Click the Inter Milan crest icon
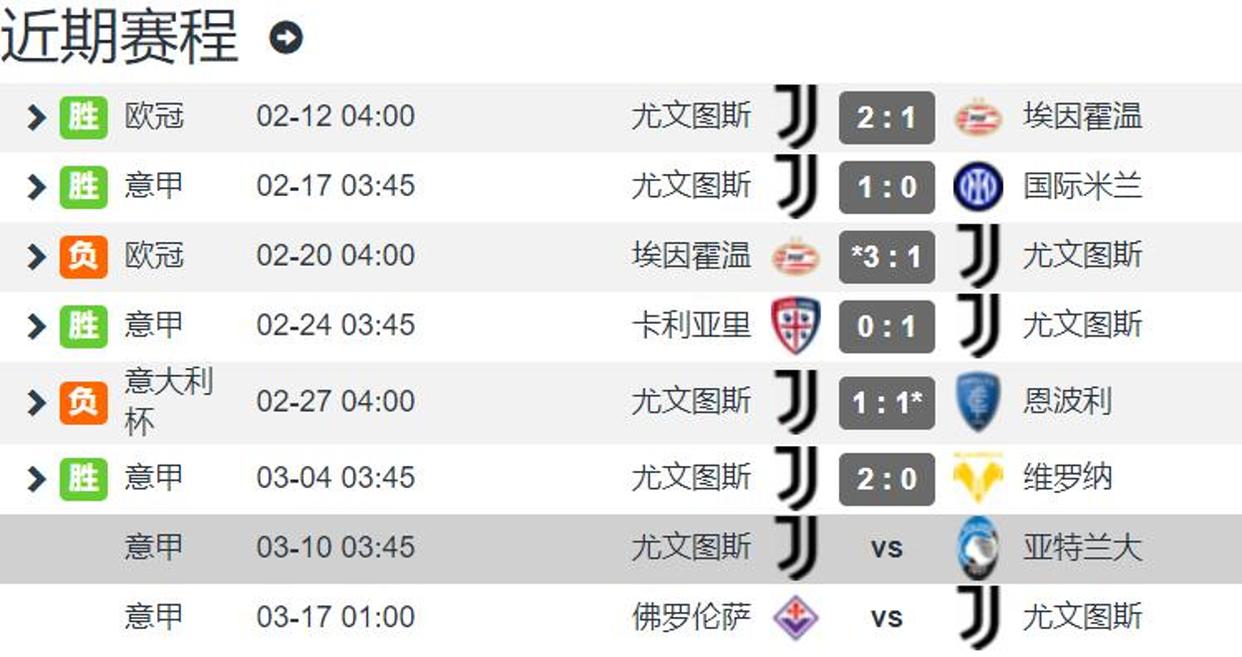1242x657 pixels. coord(978,187)
